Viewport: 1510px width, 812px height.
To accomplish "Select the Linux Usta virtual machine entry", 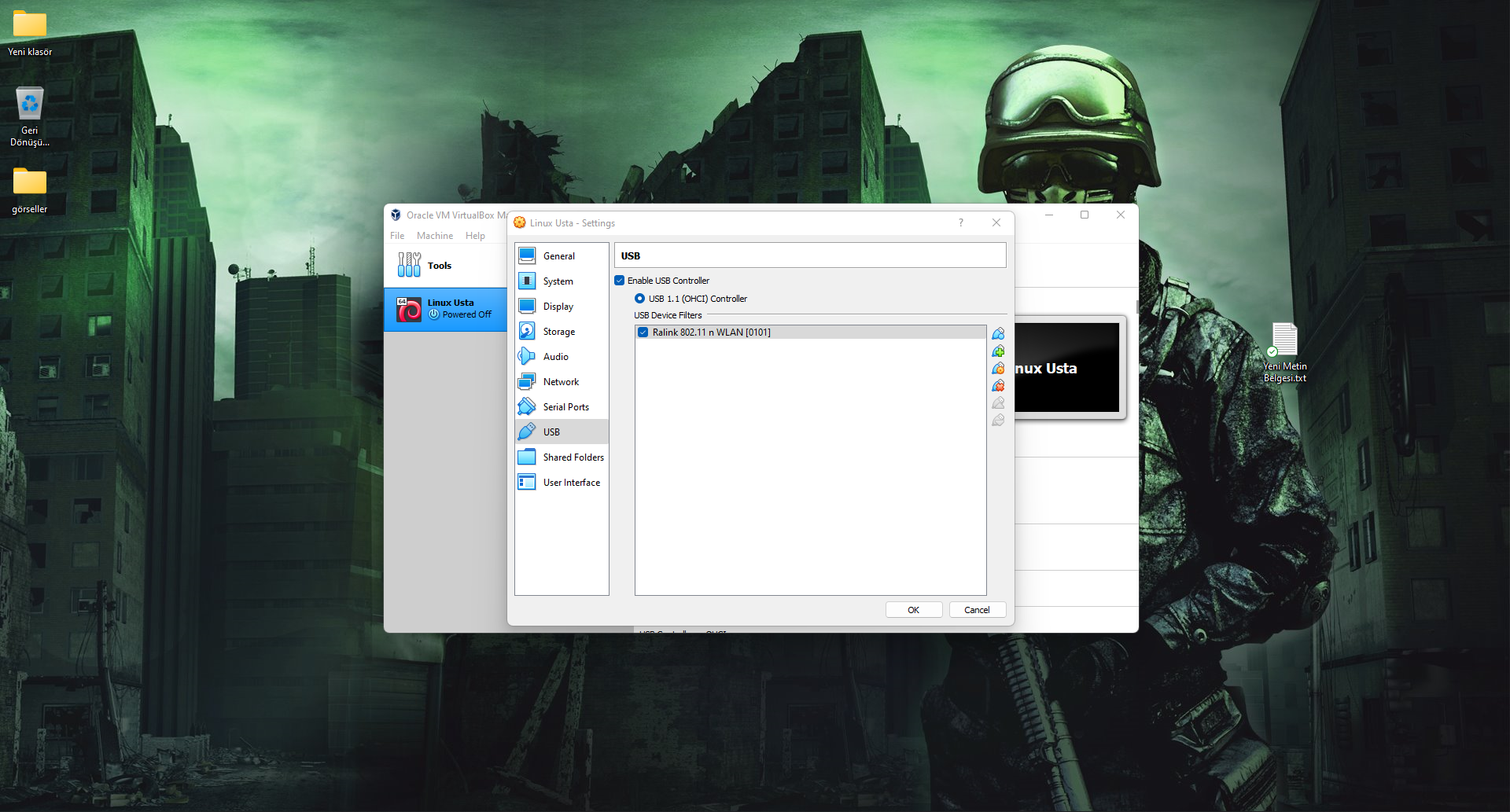I will [x=446, y=309].
